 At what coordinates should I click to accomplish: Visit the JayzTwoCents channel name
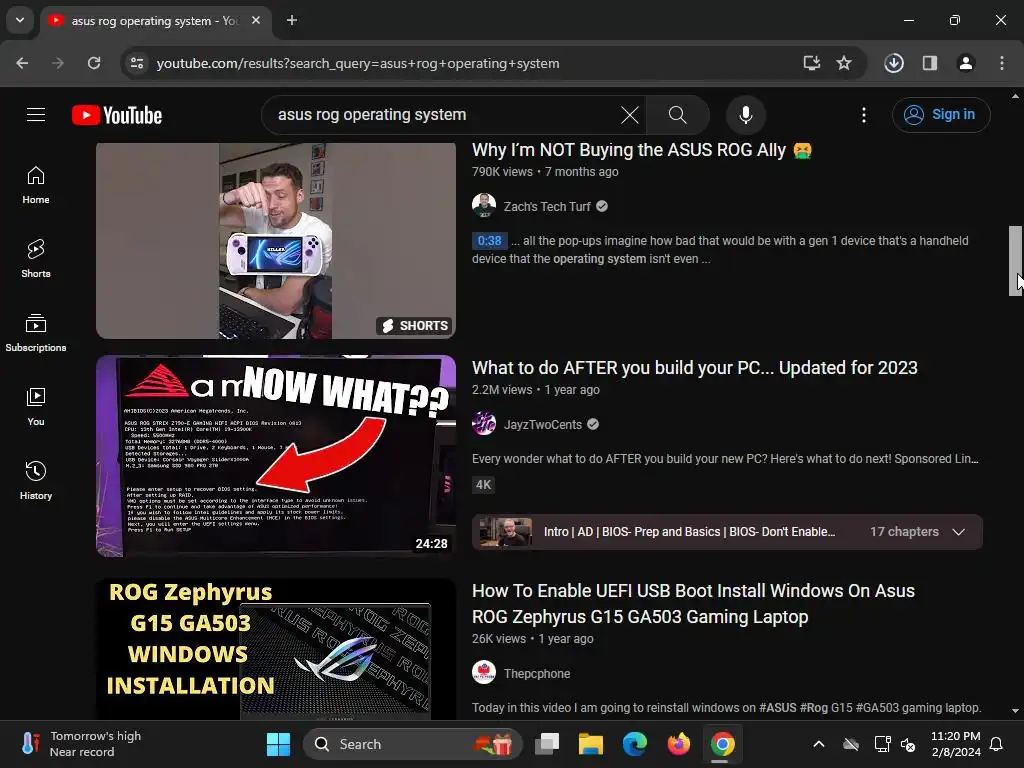[542, 424]
